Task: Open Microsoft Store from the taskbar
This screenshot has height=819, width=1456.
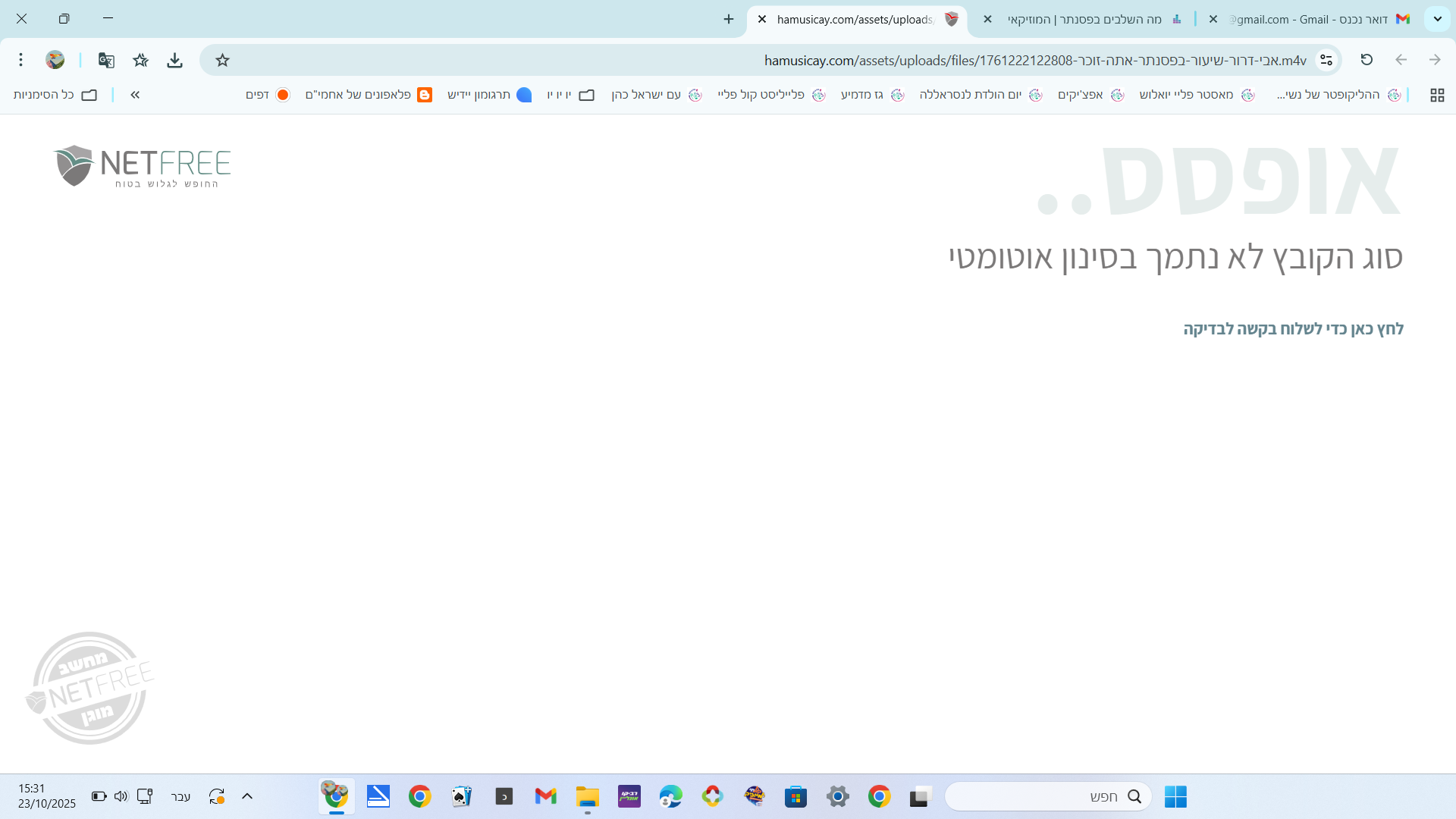Action: point(795,796)
